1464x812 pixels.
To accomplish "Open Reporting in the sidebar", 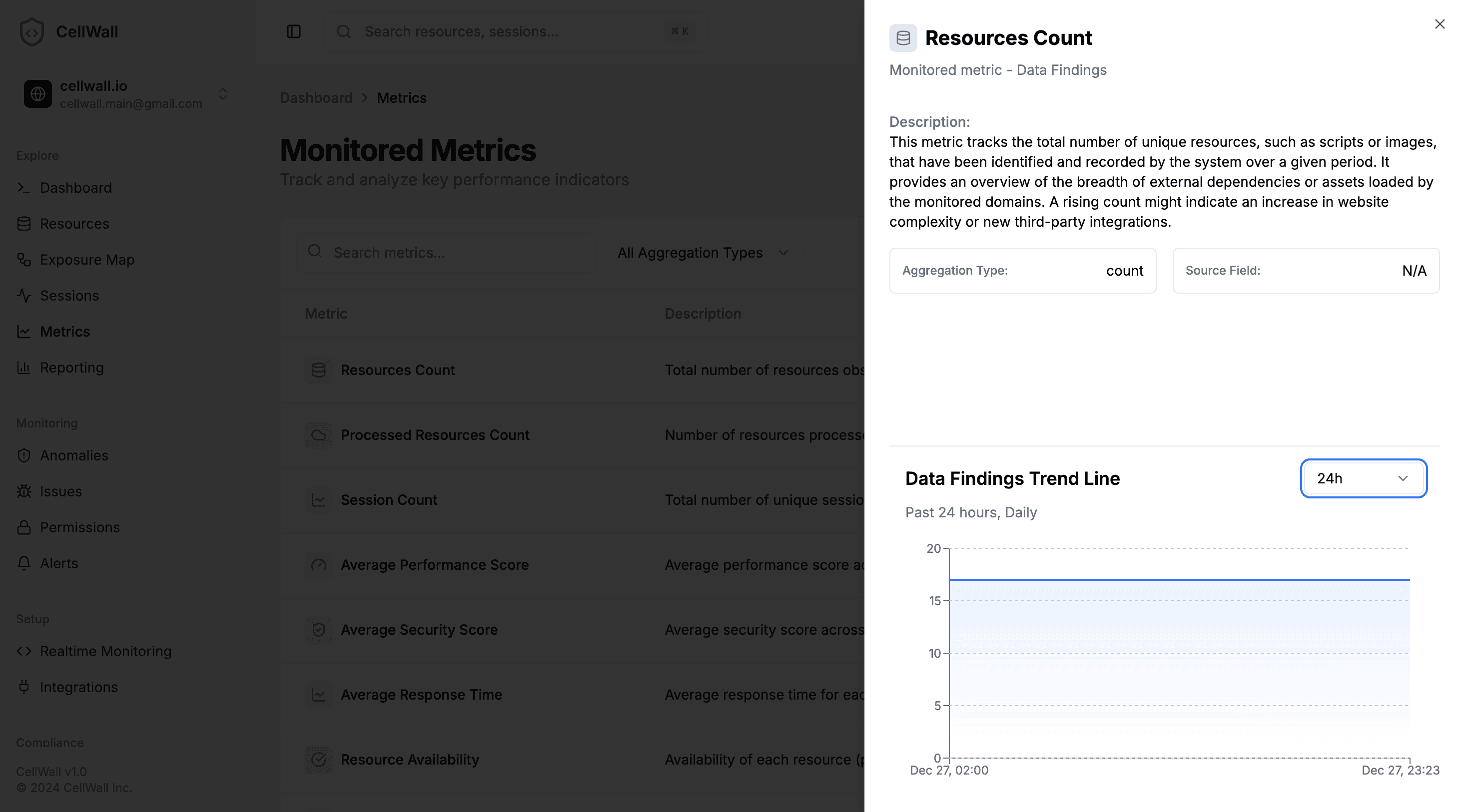I will tap(71, 368).
